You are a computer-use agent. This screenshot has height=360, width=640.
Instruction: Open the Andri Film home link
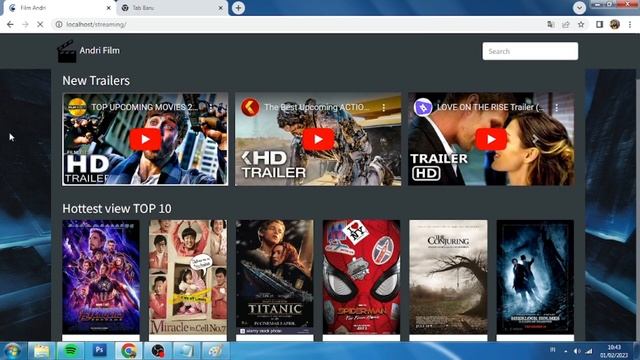(100, 51)
